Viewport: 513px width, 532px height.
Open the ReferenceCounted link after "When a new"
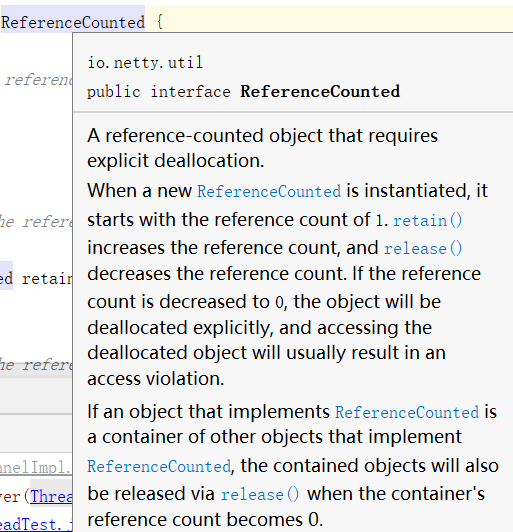click(x=269, y=191)
